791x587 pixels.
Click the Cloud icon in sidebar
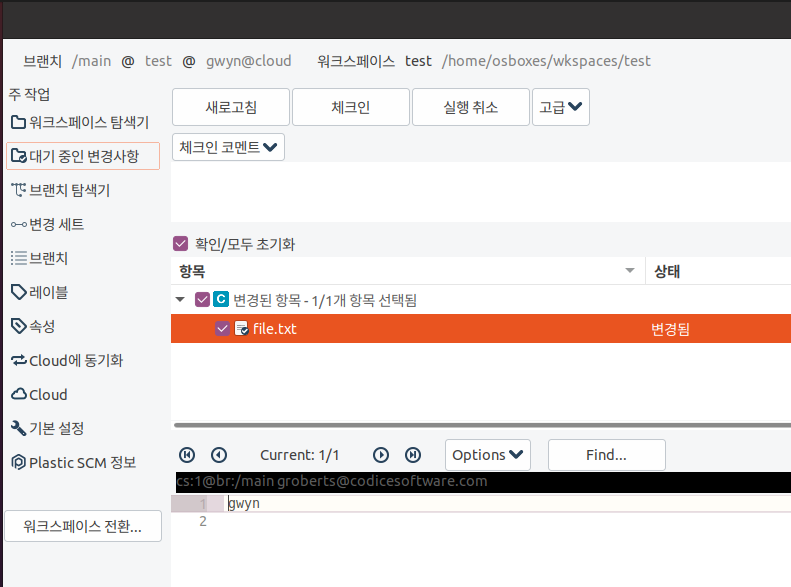[x=19, y=394]
